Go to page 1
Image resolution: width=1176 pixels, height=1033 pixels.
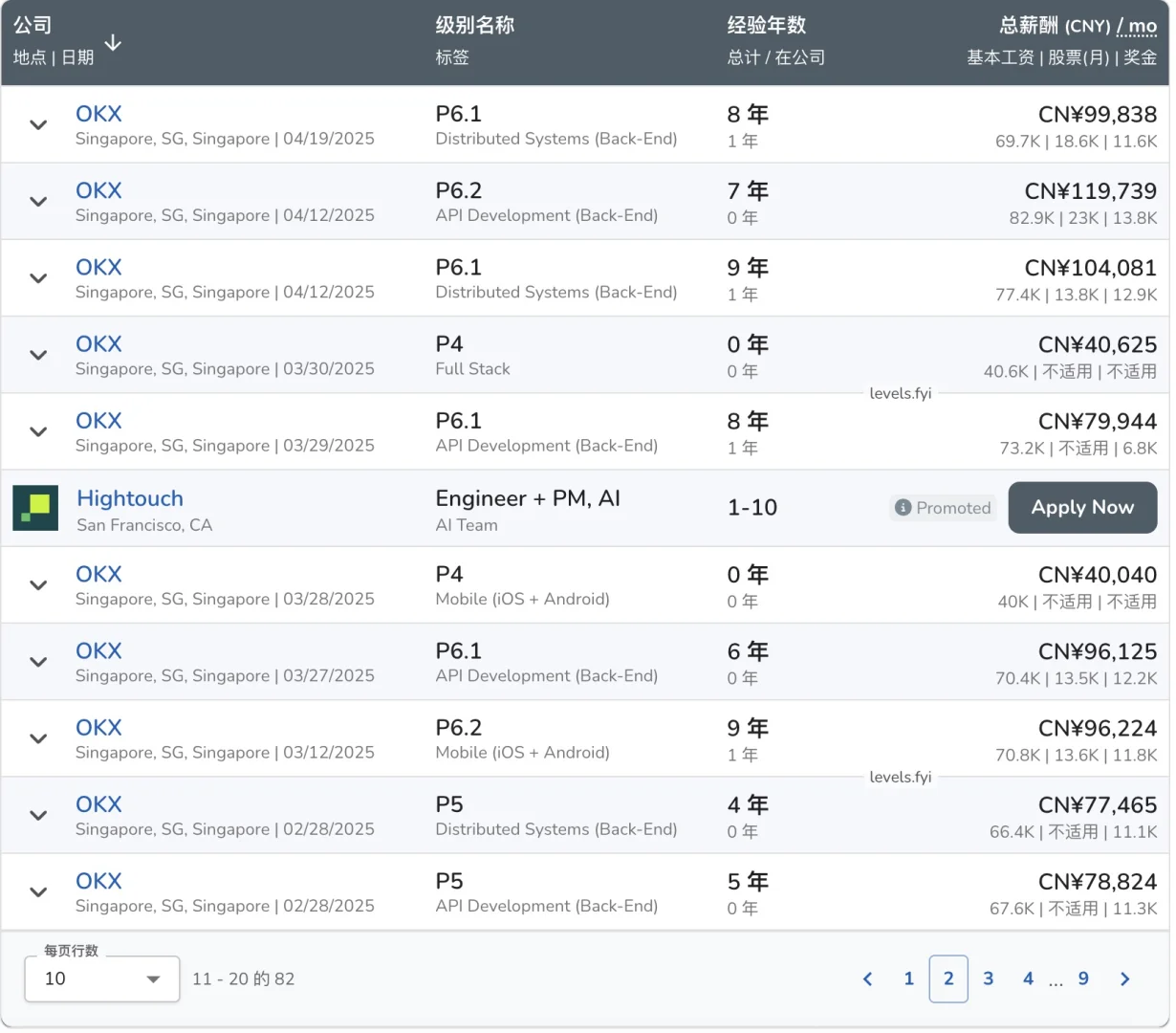point(908,978)
